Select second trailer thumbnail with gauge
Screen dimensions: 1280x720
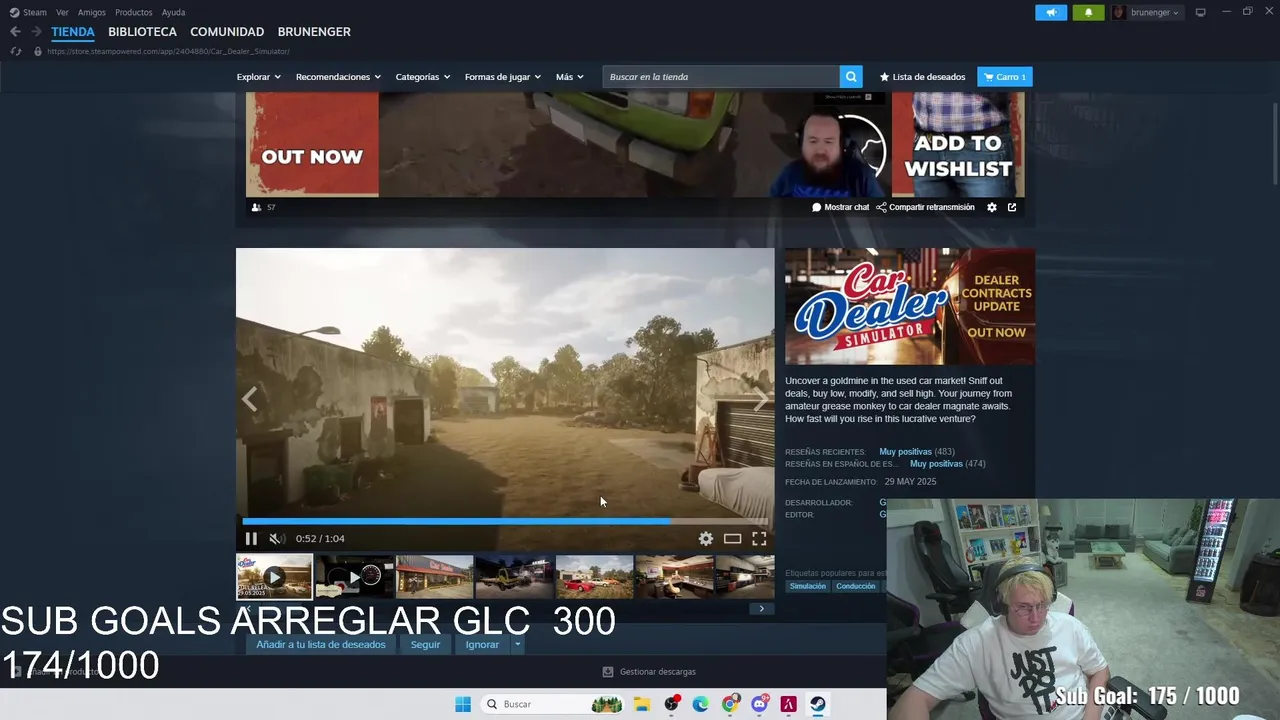(x=354, y=577)
